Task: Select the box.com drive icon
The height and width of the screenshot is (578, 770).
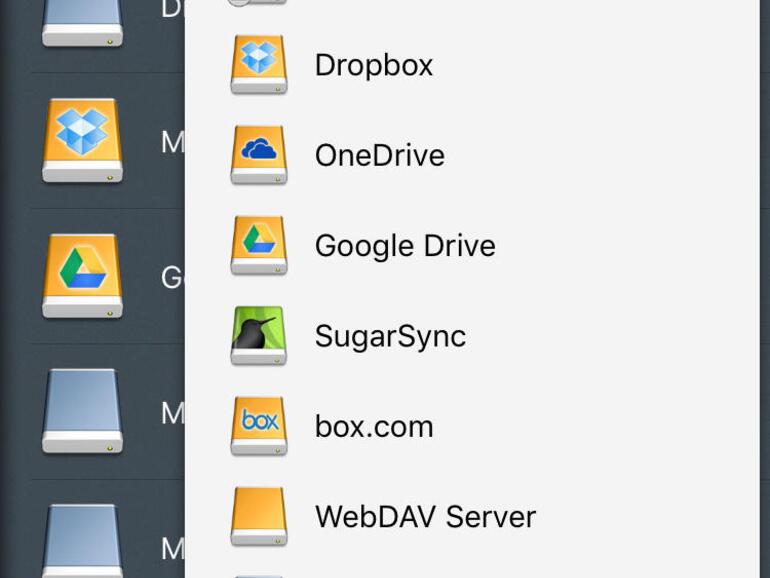Action: 259,426
